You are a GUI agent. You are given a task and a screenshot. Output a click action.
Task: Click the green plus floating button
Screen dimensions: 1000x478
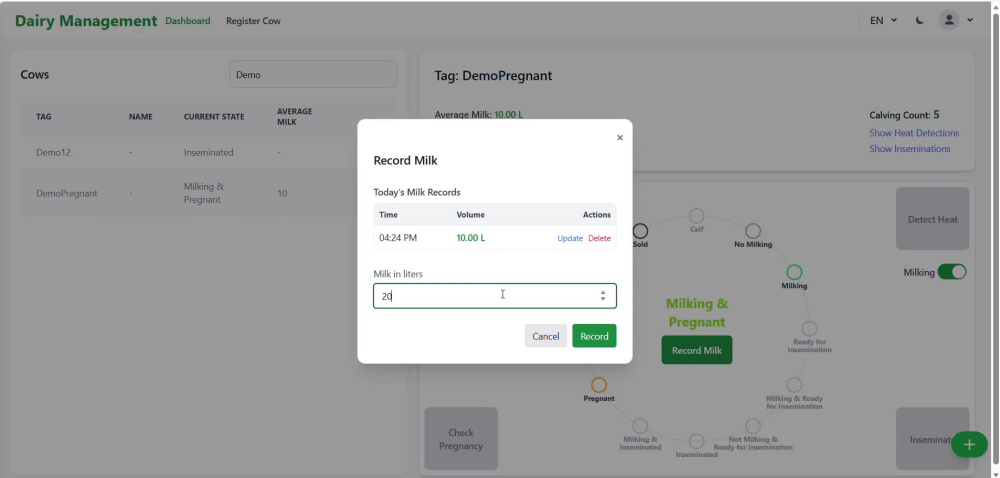click(x=969, y=444)
